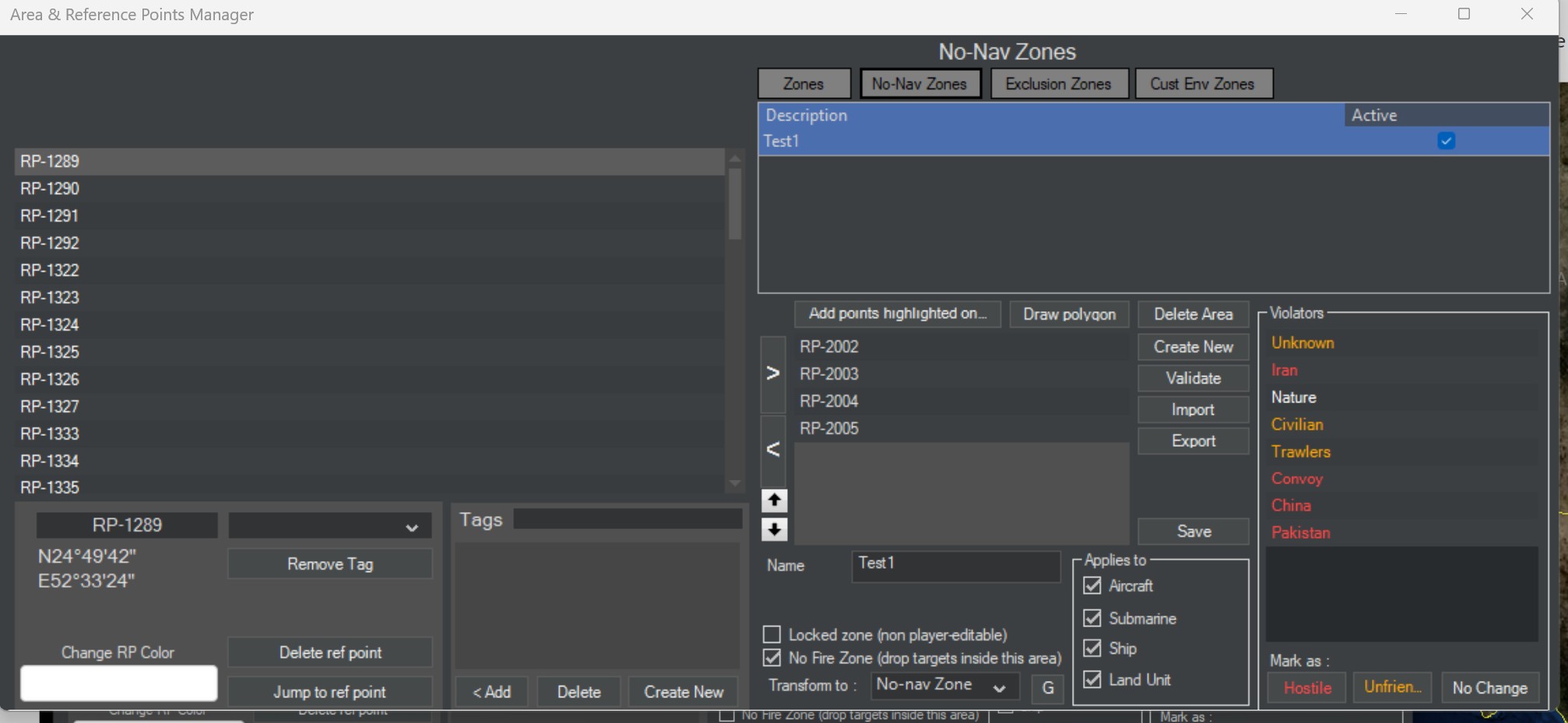
Task: Select Trawlers in Violators list
Action: [x=1402, y=451]
